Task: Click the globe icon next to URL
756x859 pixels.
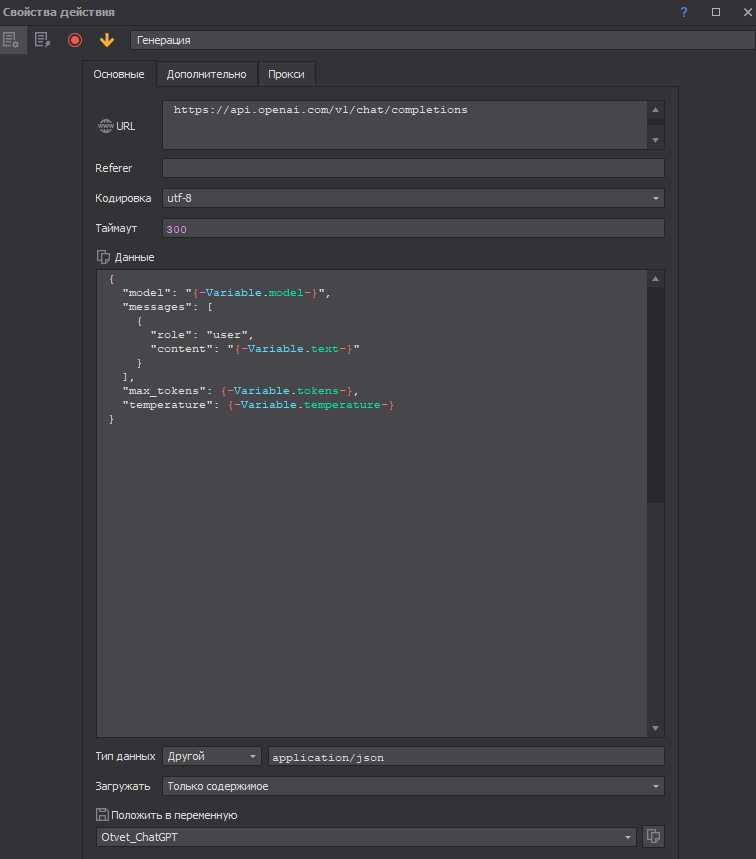Action: (x=104, y=126)
